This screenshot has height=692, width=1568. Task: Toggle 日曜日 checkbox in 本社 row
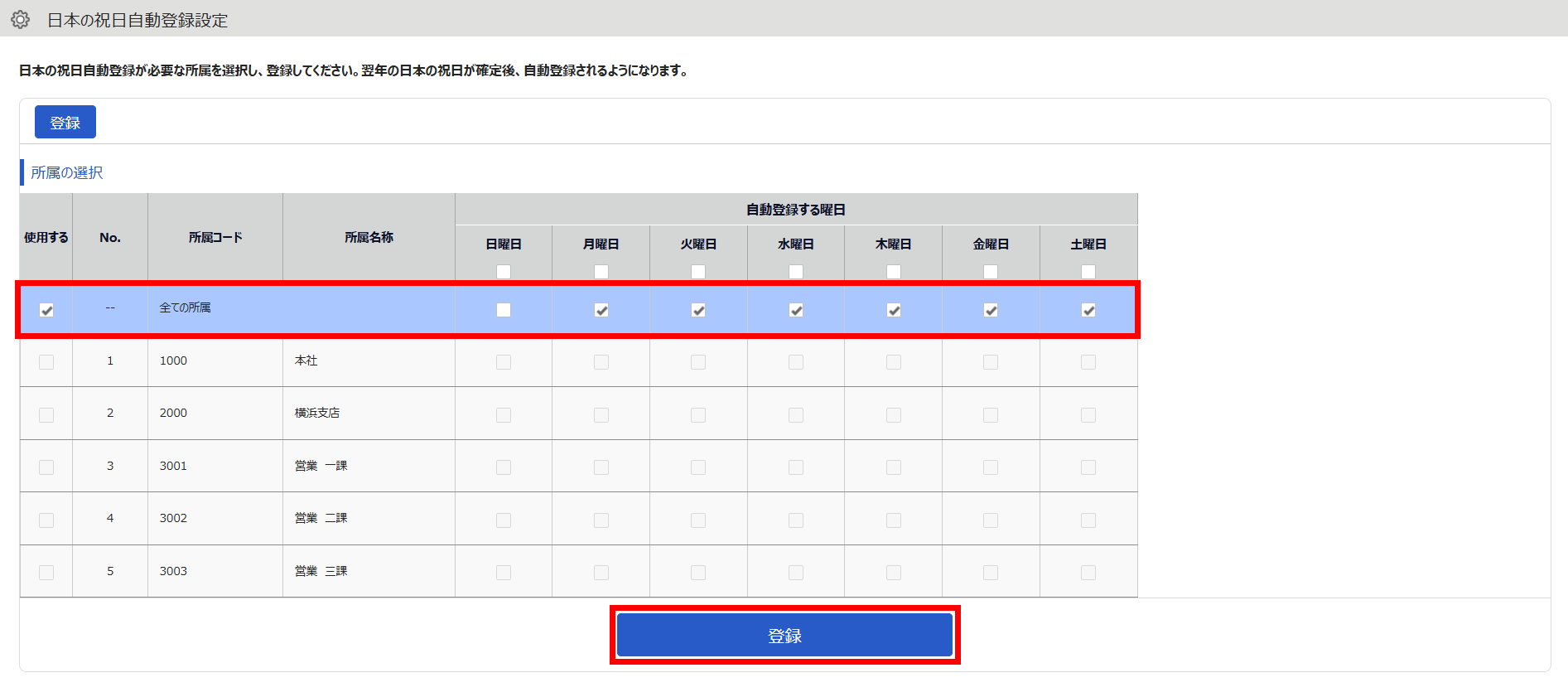(x=504, y=362)
